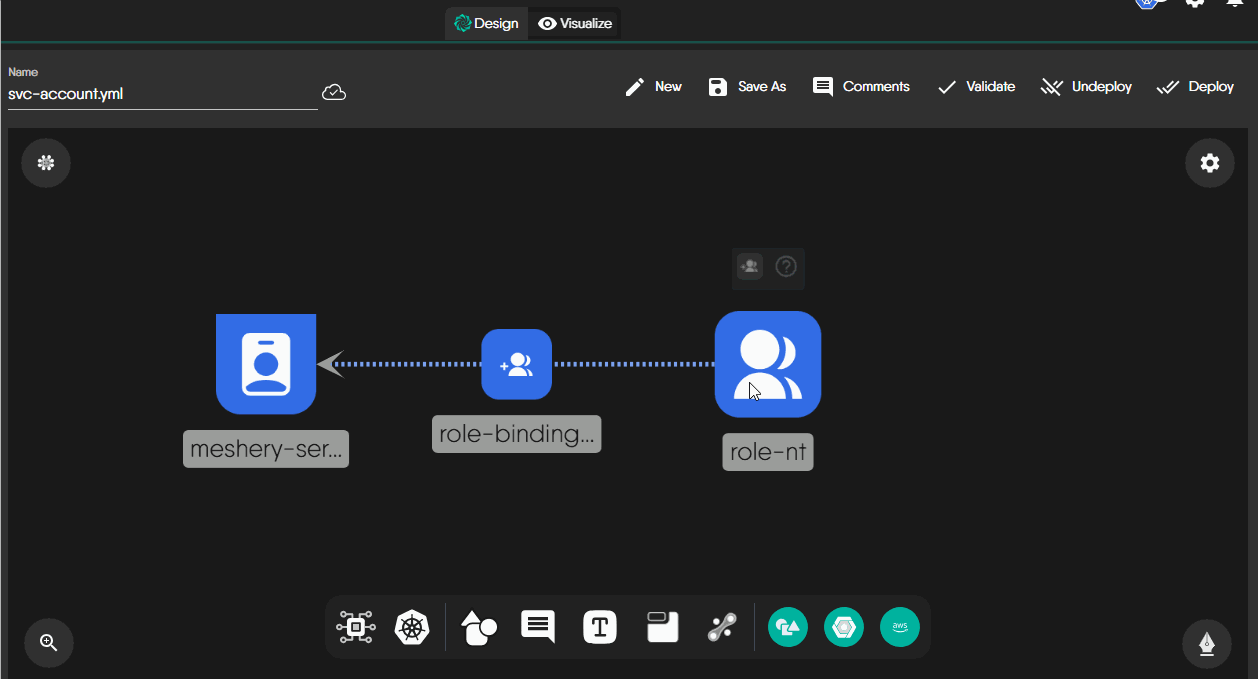Viewport: 1258px width, 679px height.
Task: Click the Kubernetes helm wheel icon
Action: [x=411, y=627]
